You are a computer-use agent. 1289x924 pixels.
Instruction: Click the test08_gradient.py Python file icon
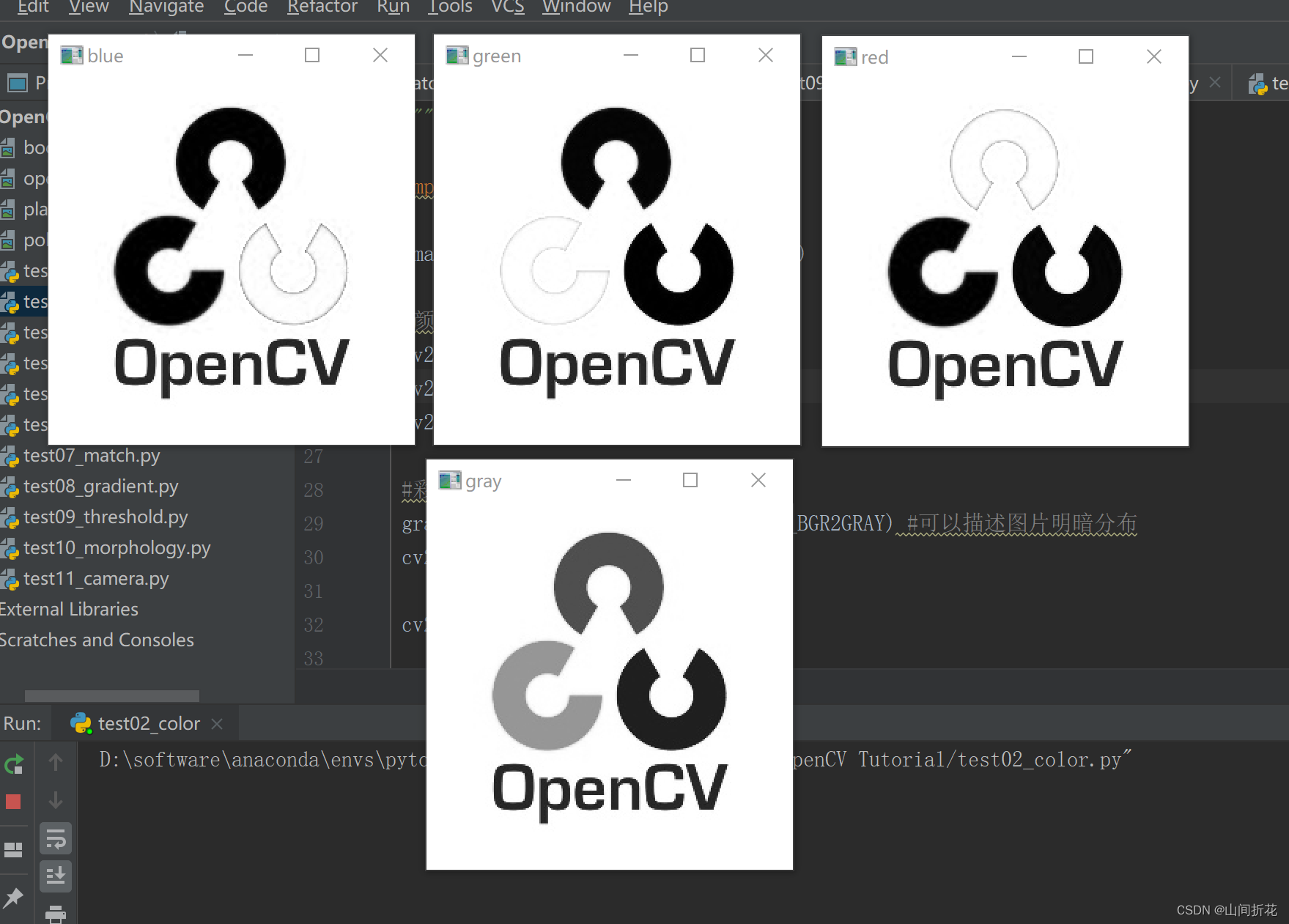click(x=10, y=488)
